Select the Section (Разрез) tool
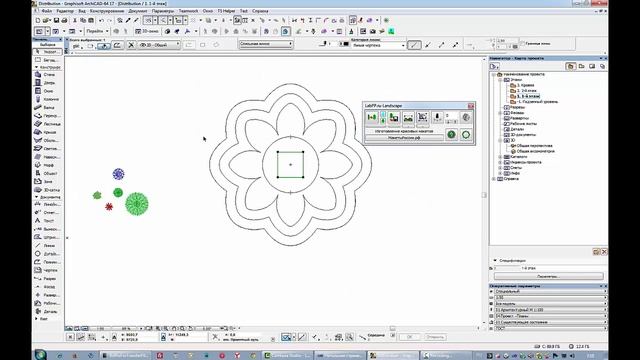Screen dimensions: 640x360 (47, 278)
